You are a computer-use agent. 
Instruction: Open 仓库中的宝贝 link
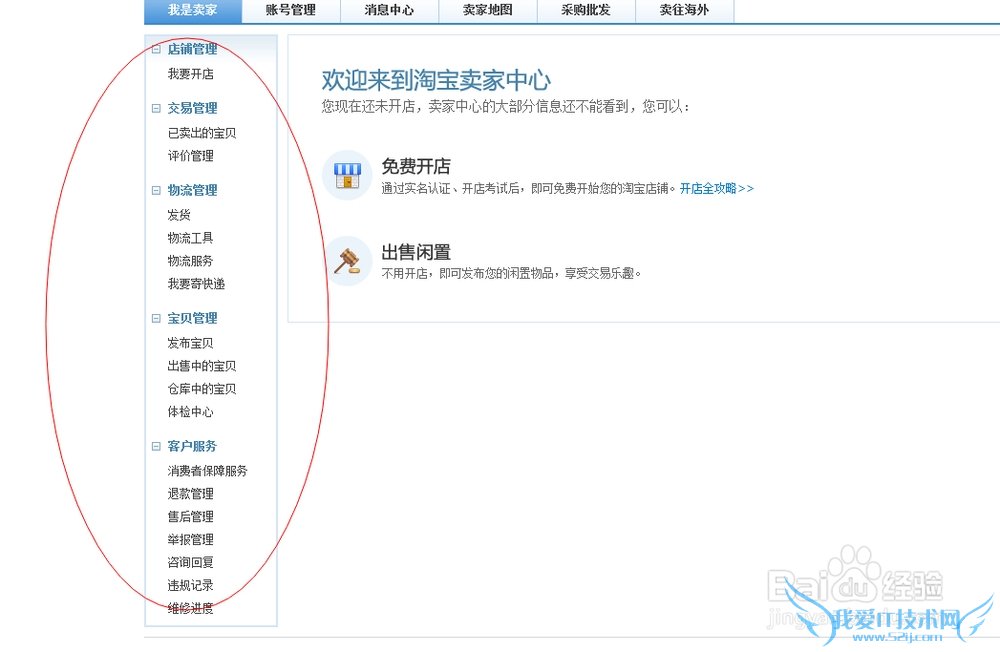(202, 389)
